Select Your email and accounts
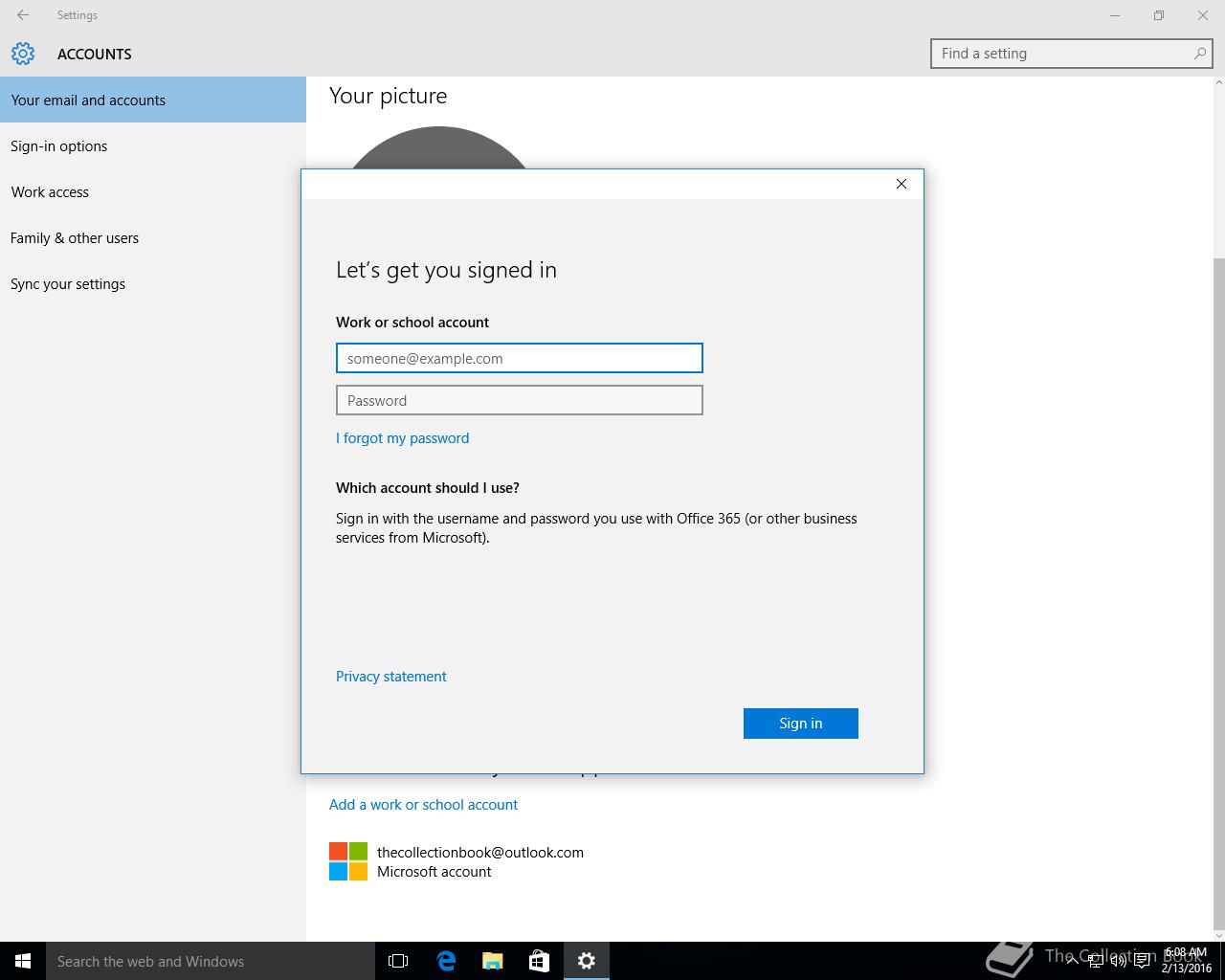 pos(153,100)
